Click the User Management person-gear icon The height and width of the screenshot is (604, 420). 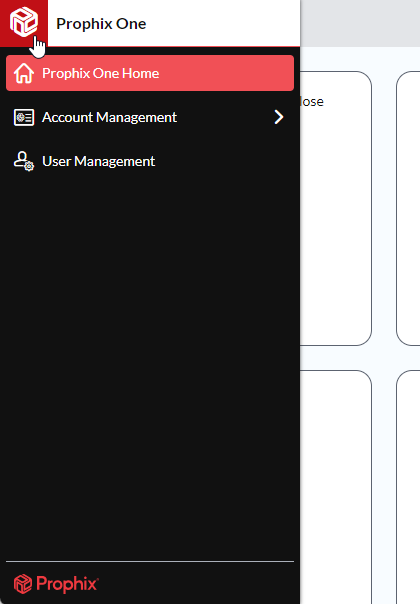(x=24, y=161)
